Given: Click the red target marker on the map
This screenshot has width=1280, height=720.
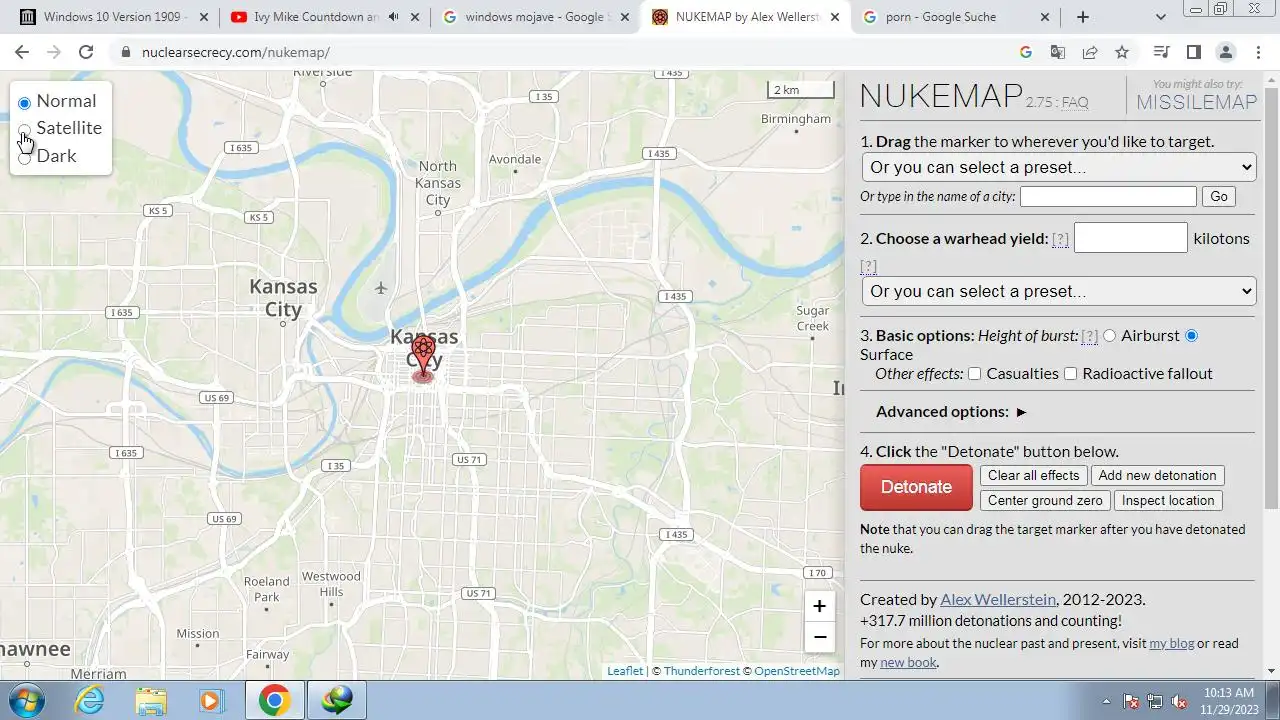Looking at the screenshot, I should coord(423,358).
